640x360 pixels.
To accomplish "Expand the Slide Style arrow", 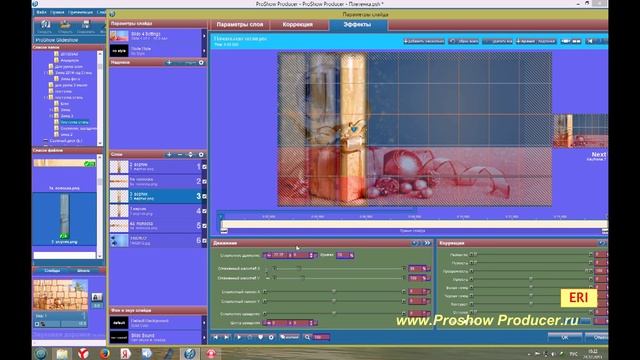I will (204, 51).
